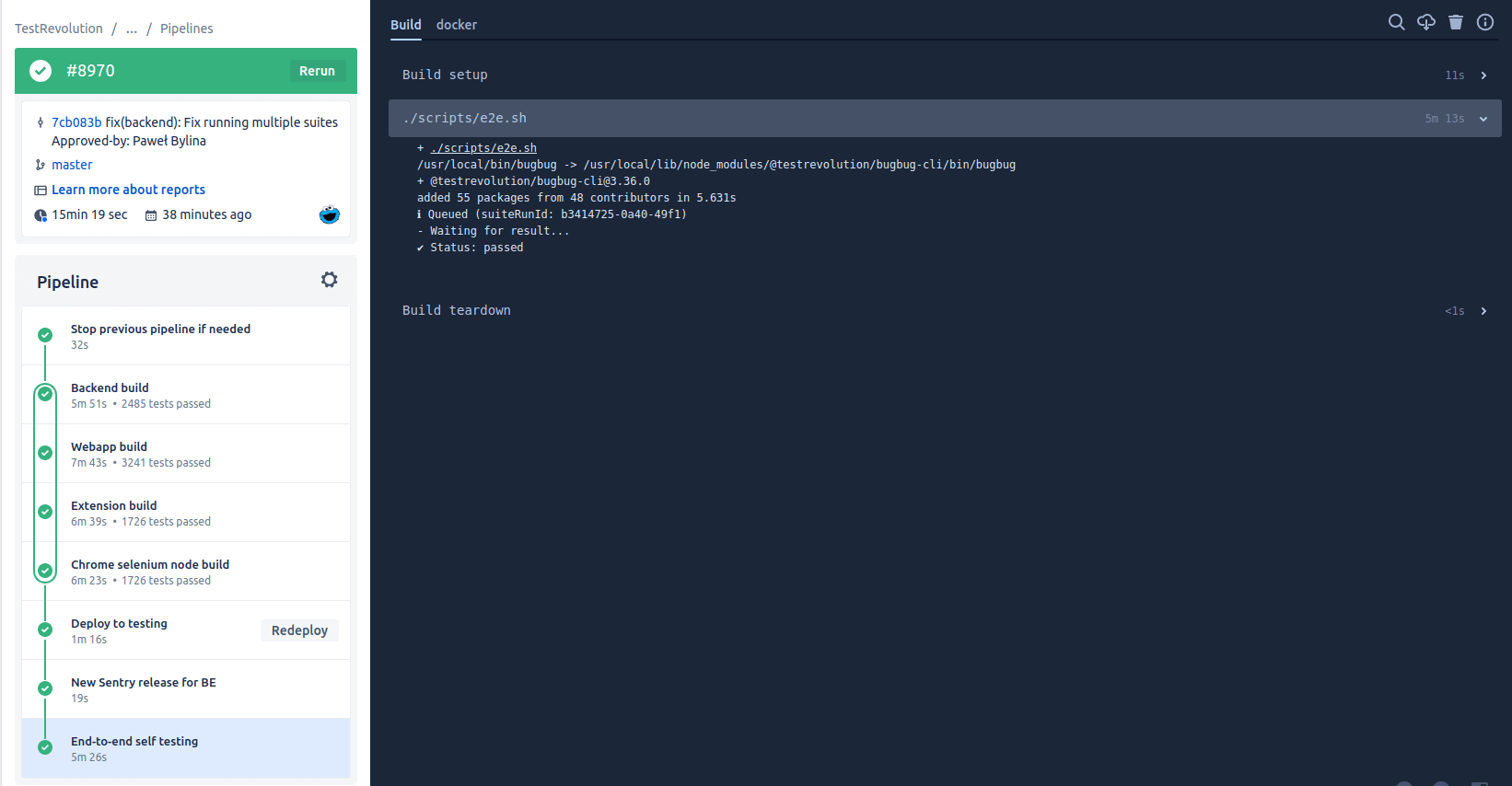Expand the Build teardown section
This screenshot has width=1512, height=786.
click(x=1483, y=311)
